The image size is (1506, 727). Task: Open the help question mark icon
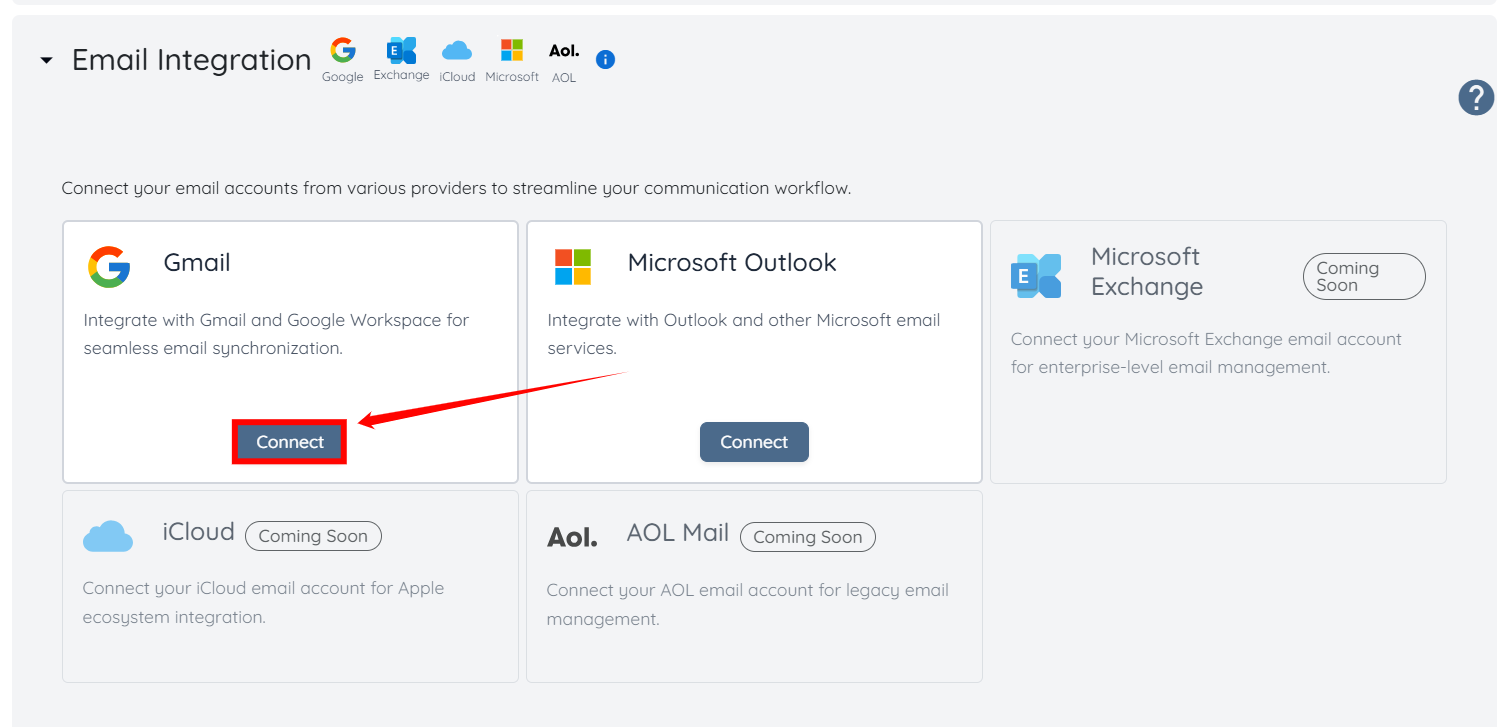point(1476,98)
